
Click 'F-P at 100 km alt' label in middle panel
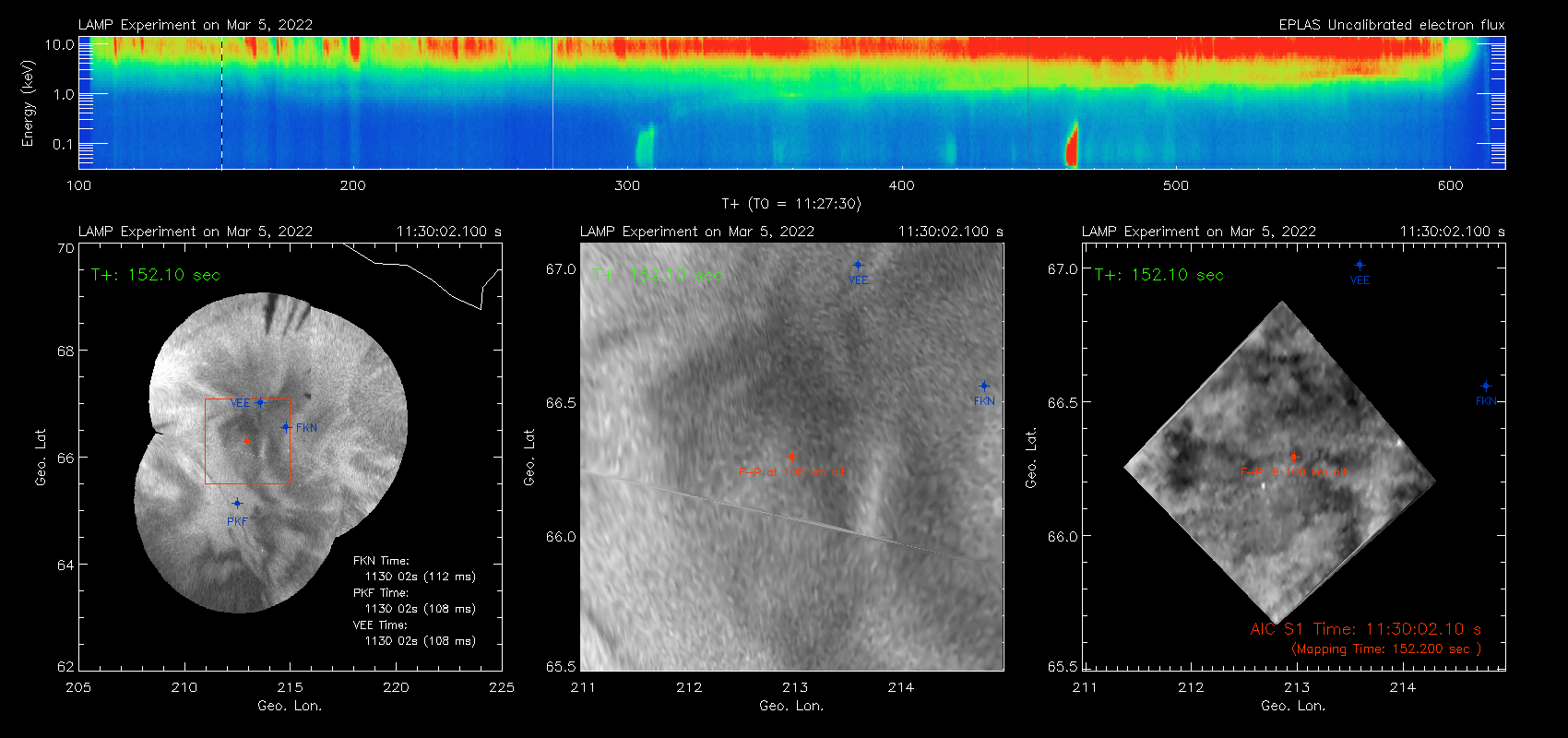pos(791,472)
